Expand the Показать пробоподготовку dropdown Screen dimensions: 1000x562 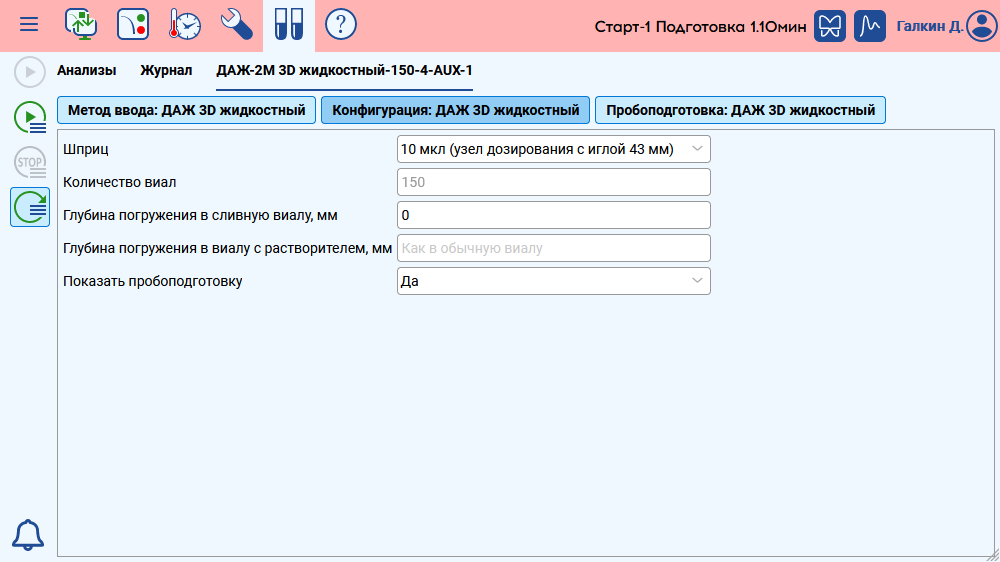(554, 281)
